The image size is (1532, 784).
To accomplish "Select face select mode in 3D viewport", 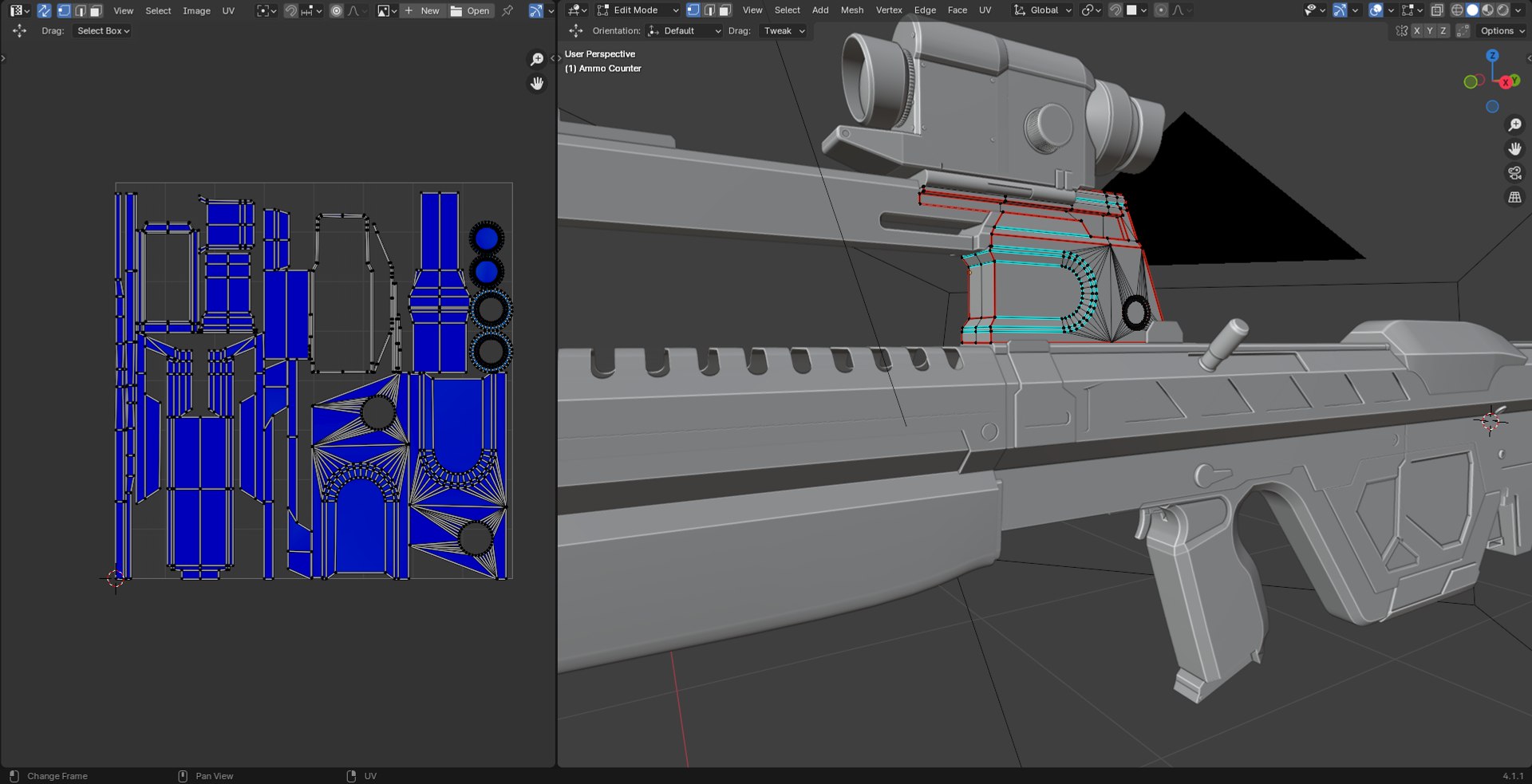I will 725,10.
